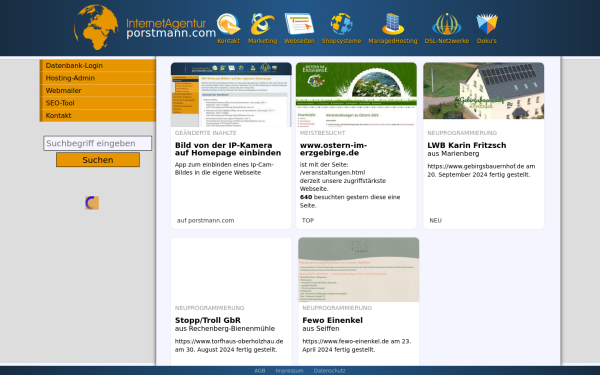Image resolution: width=600 pixels, height=375 pixels.
Task: Click 'aus Seiffen' subtitle text
Action: pos(321,328)
